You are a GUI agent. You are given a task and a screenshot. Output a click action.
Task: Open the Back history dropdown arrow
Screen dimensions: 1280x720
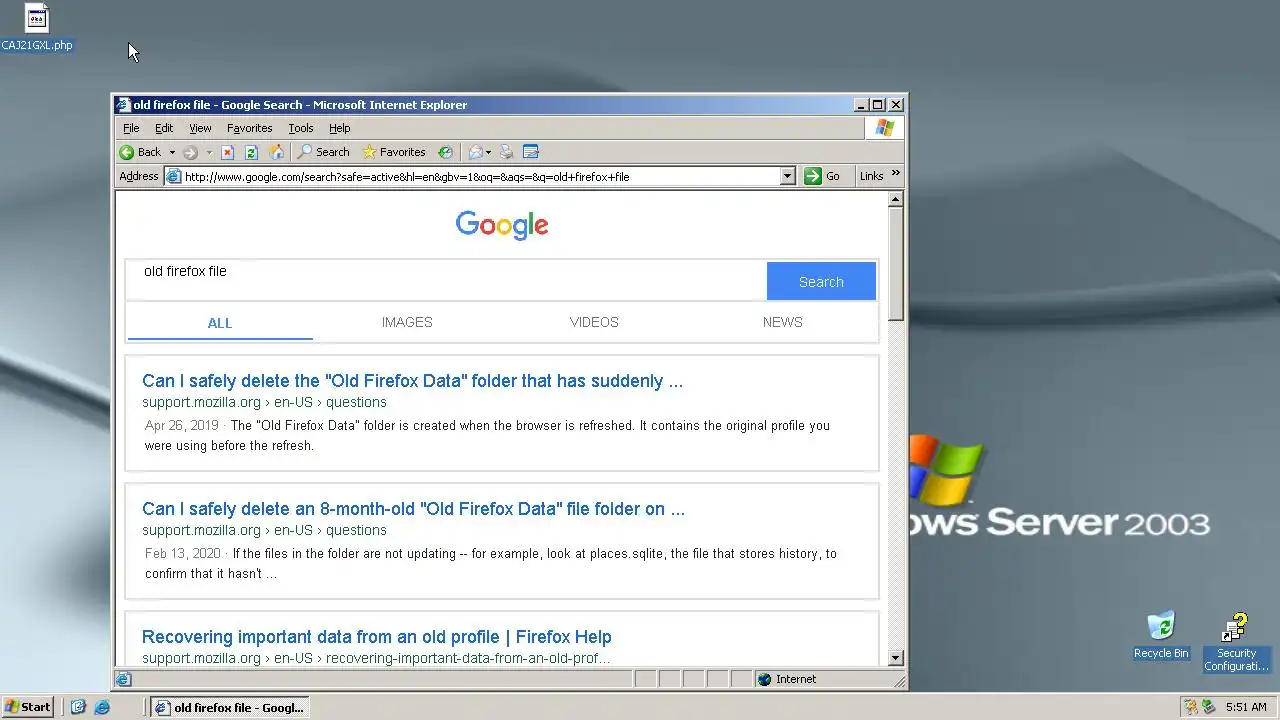point(172,152)
